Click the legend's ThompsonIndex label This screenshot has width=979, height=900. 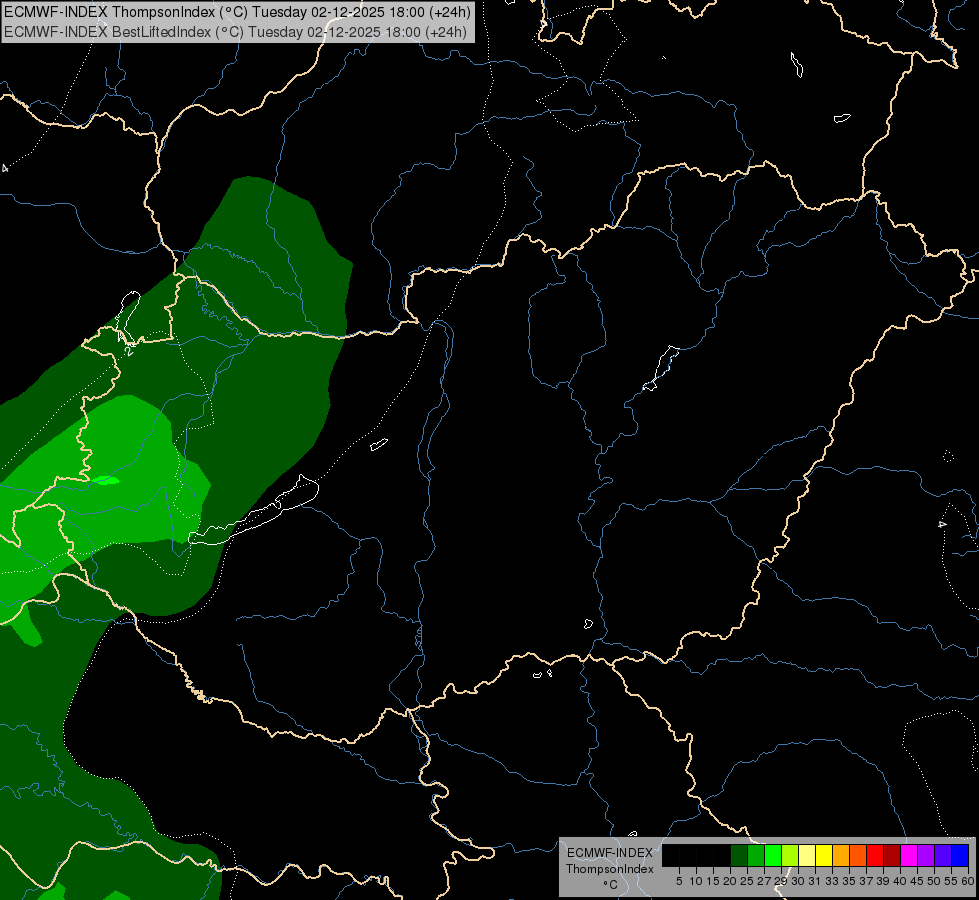click(610, 869)
